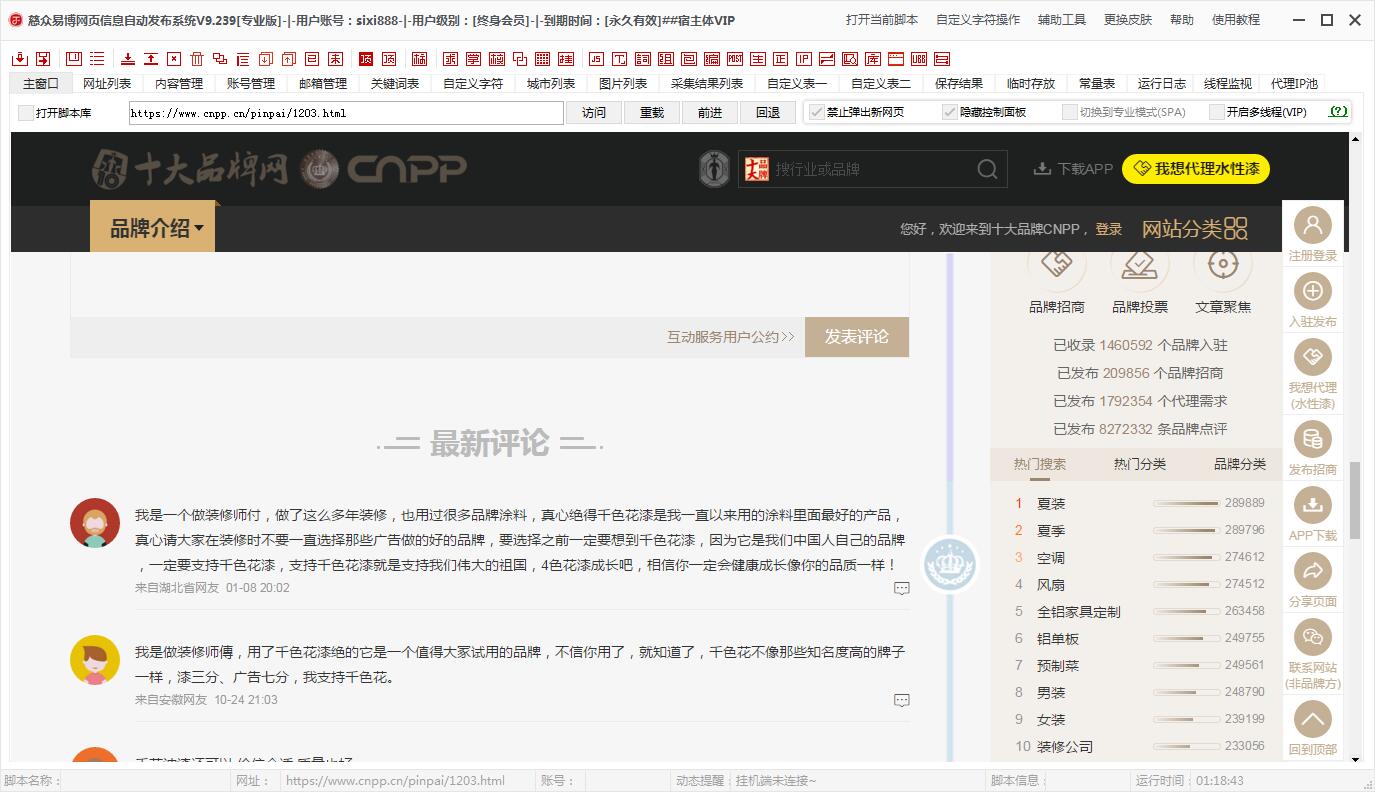Click hot search item 夏装
Viewport: 1375px width, 792px height.
(x=1051, y=504)
